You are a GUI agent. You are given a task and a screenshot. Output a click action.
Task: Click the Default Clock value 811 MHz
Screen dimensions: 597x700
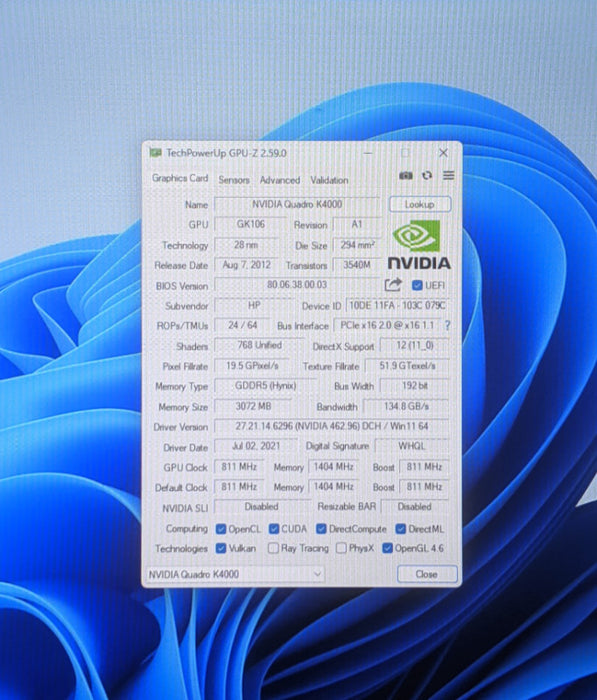pyautogui.click(x=239, y=487)
